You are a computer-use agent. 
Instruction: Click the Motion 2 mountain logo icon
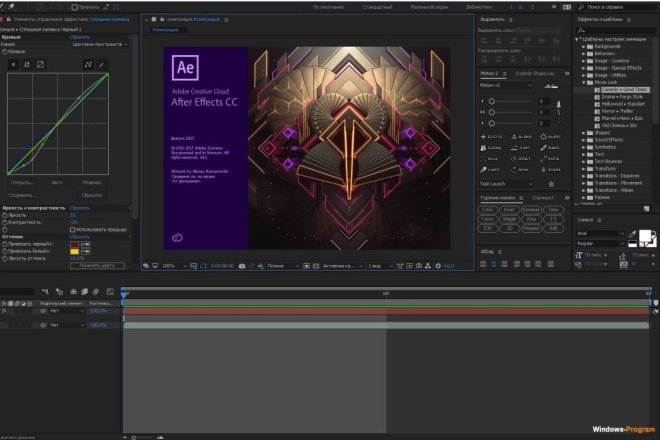coord(551,86)
